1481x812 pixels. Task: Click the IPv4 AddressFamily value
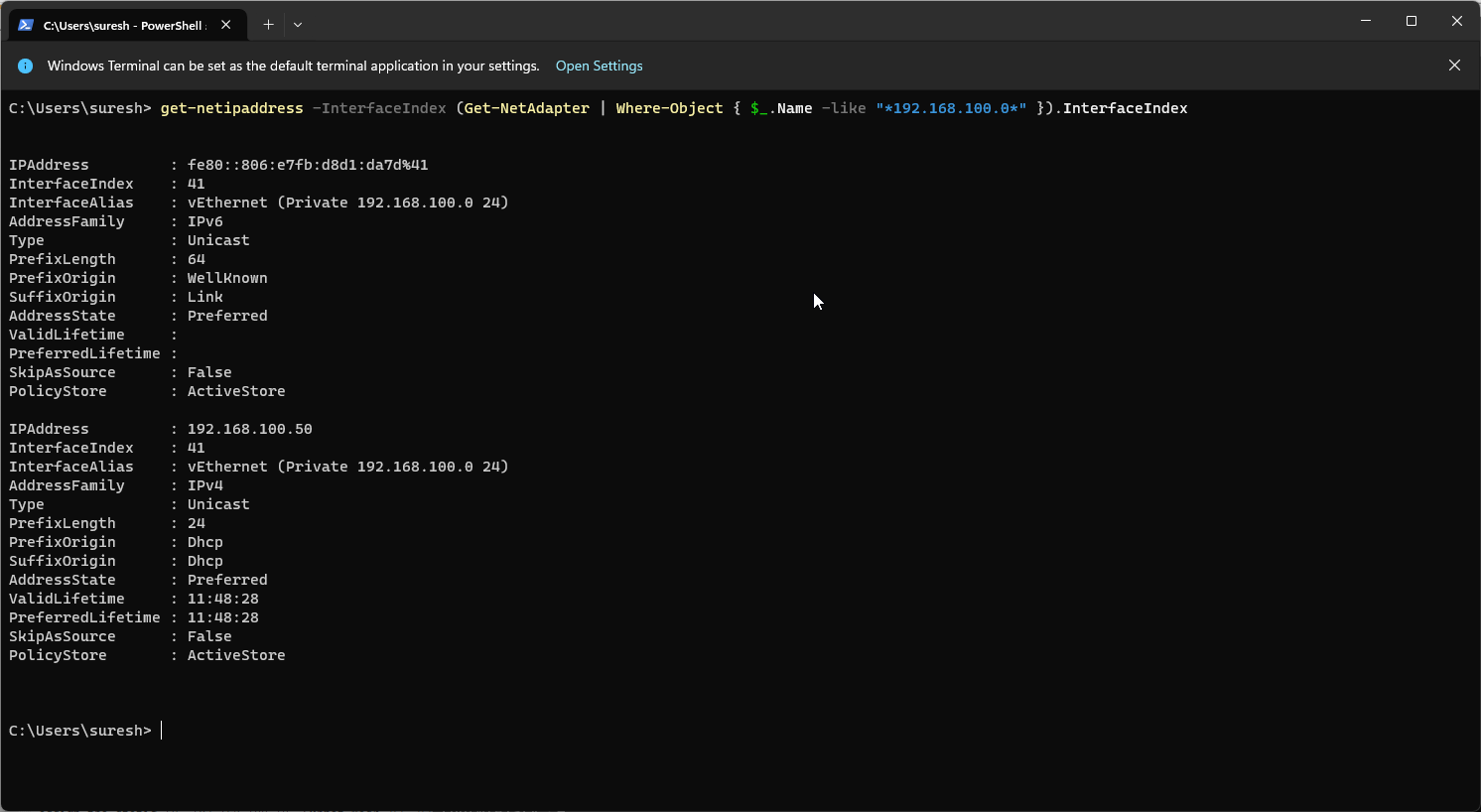point(205,485)
